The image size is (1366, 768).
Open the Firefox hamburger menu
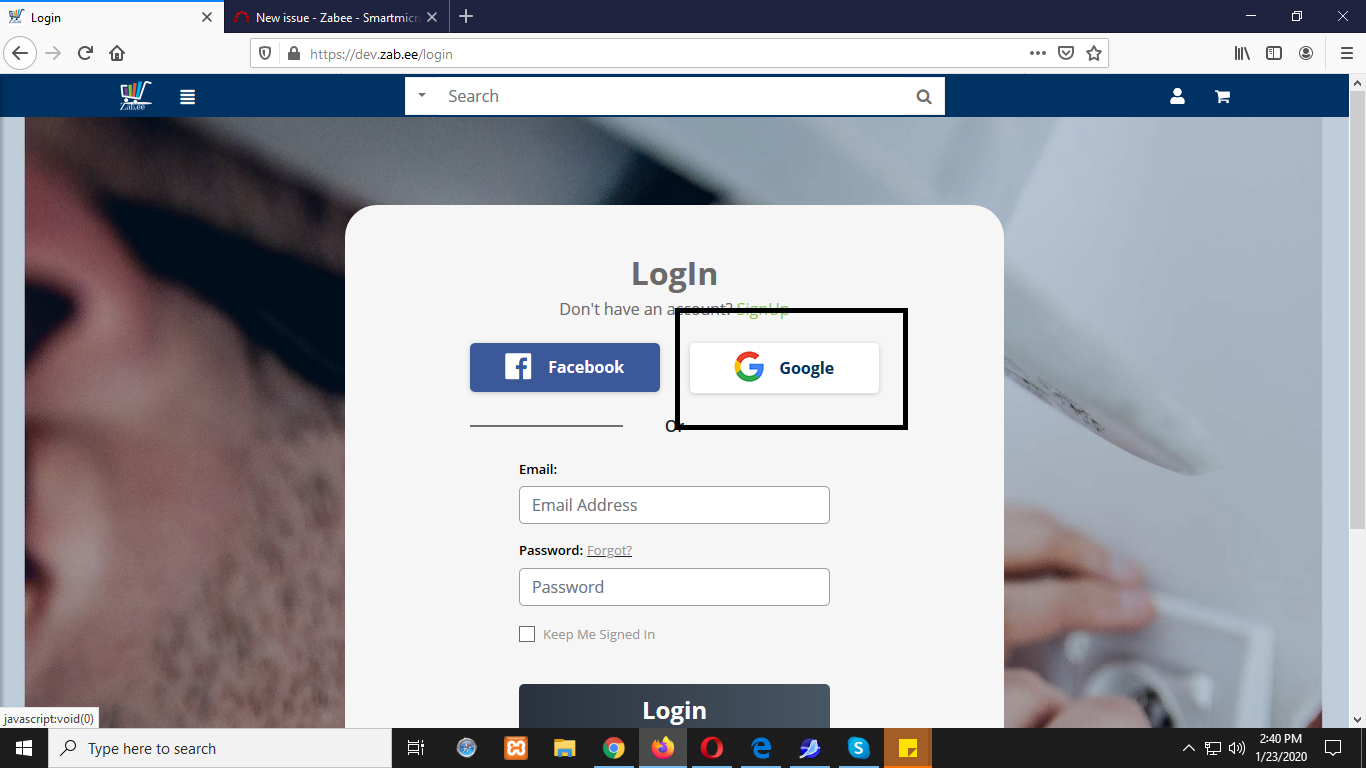(x=1346, y=54)
